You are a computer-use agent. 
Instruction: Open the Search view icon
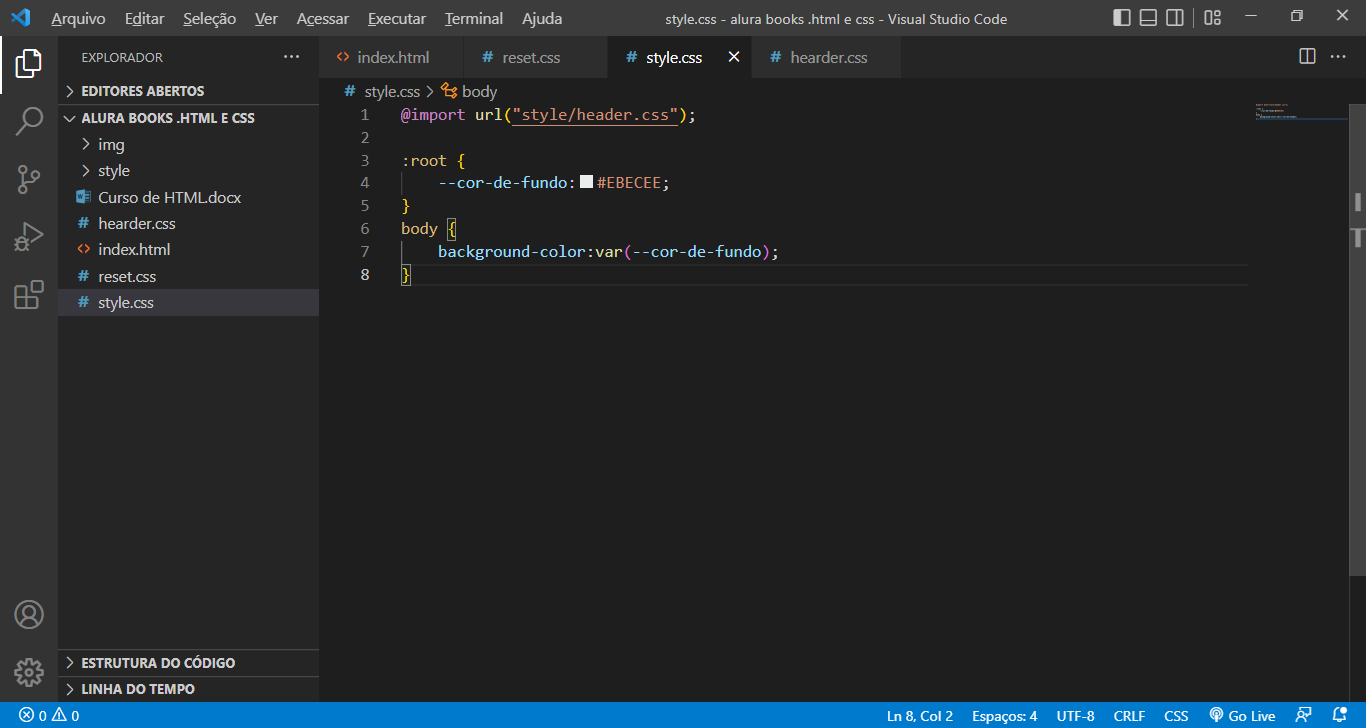(x=29, y=122)
